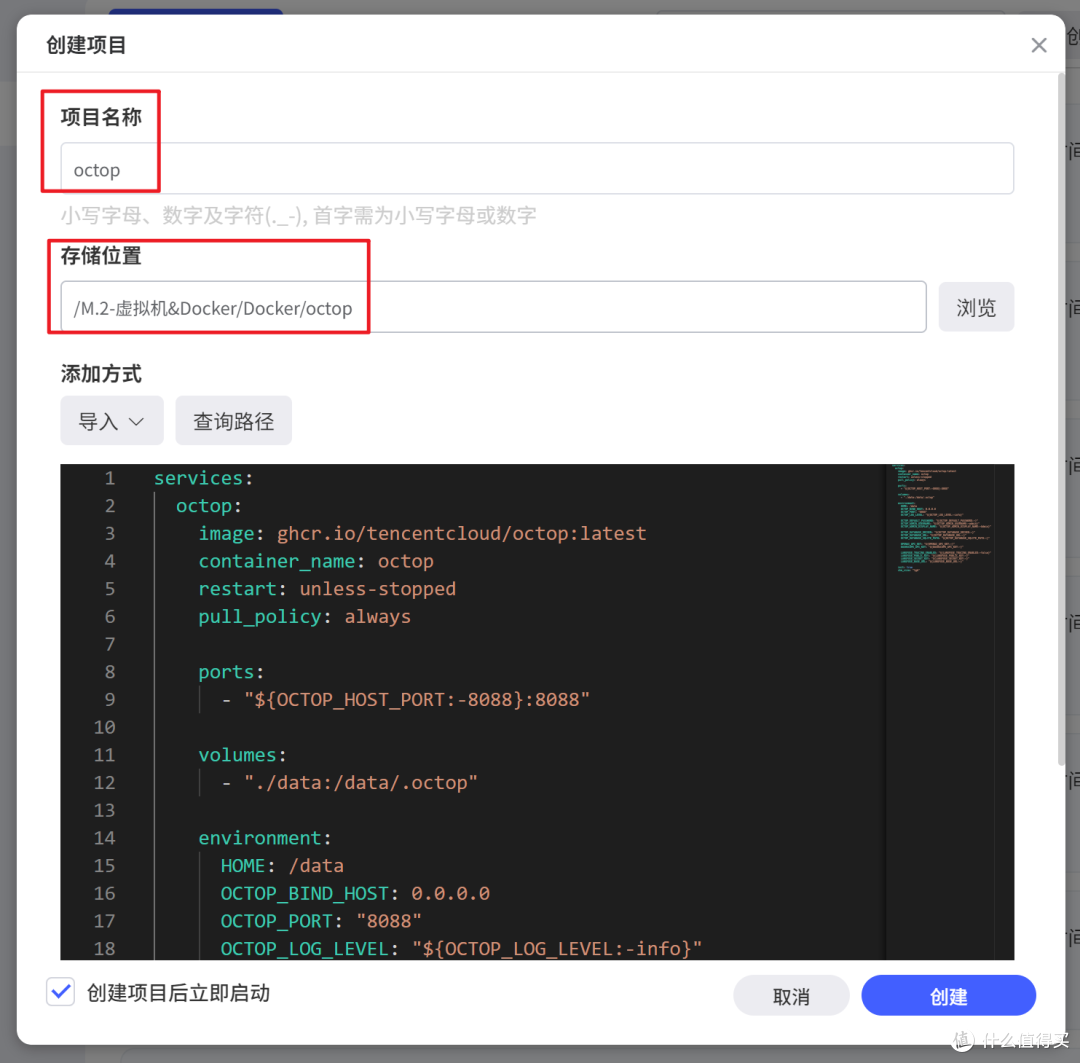1080x1063 pixels.
Task: Click the 'OCTOP_BIND_HOST: 0.0.0.0' line
Action: [355, 894]
